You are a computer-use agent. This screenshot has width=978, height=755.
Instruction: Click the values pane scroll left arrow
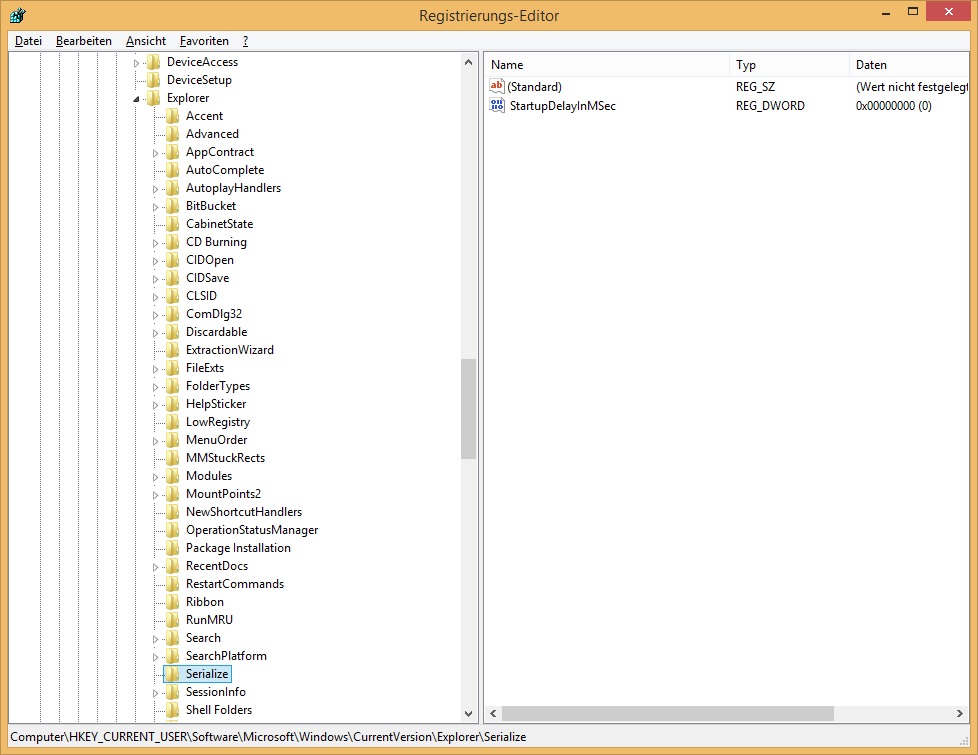[x=493, y=713]
